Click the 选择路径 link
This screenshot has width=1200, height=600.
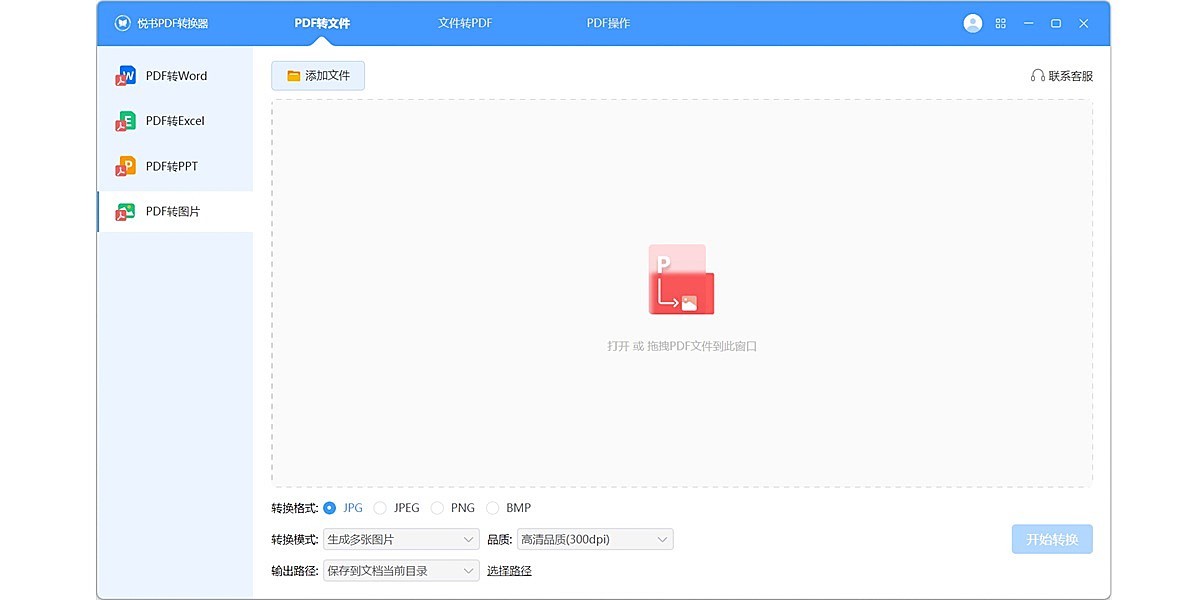click(510, 570)
